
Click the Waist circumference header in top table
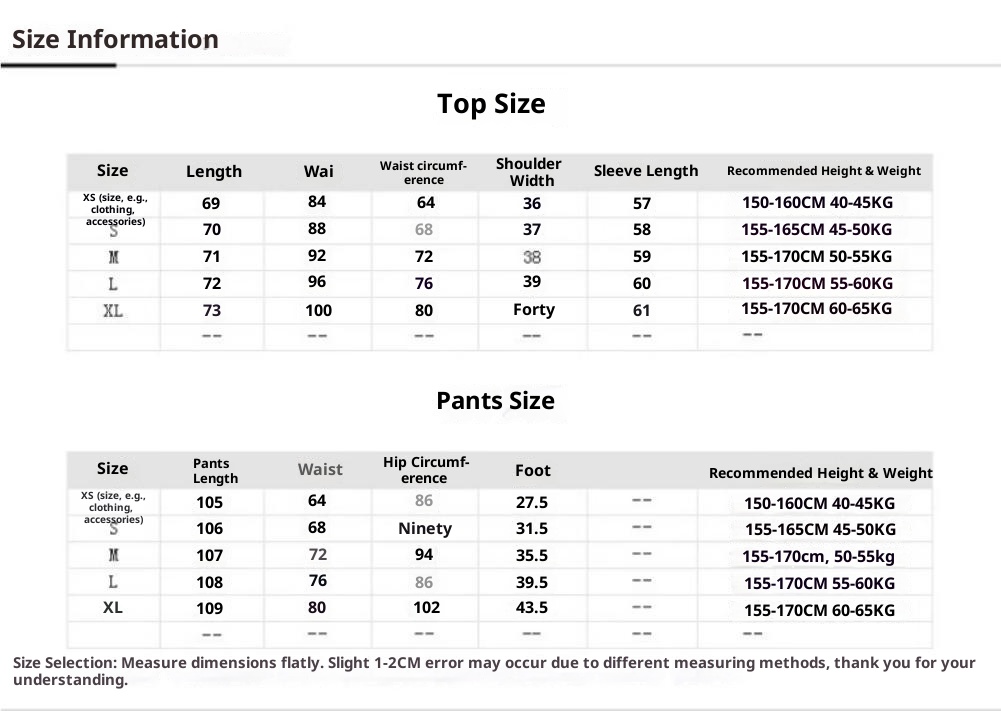click(423, 173)
